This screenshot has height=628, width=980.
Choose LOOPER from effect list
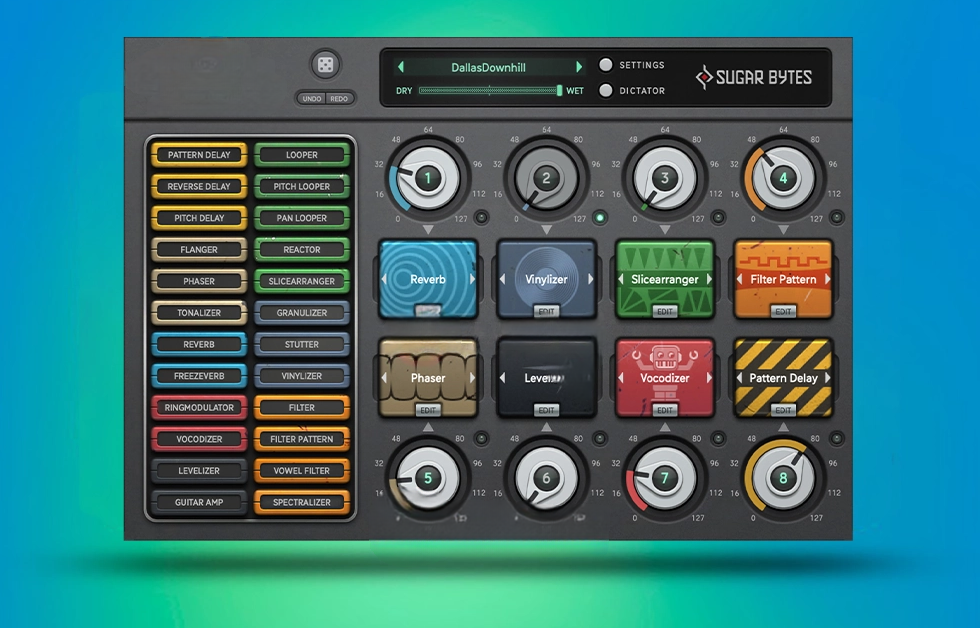click(x=302, y=155)
